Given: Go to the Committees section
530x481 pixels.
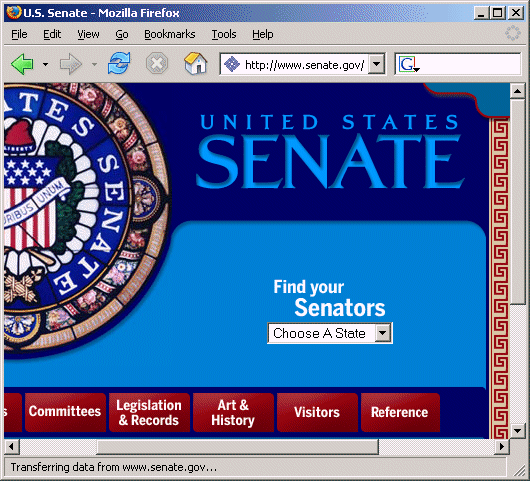Looking at the screenshot, I should click(x=65, y=412).
